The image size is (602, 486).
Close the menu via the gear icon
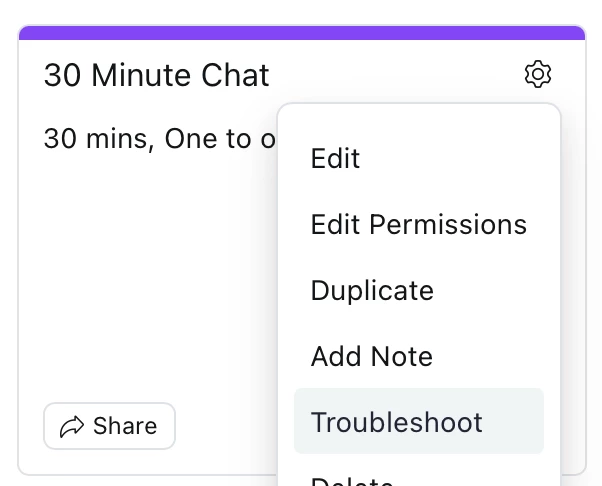tap(538, 74)
